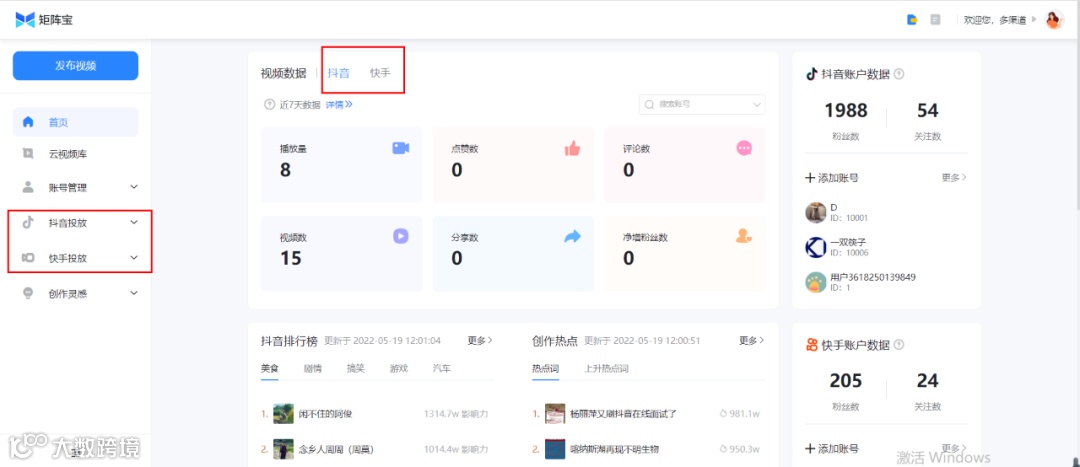Viewport: 1080px width, 467px height.
Task: Open the 详情 link
Action: tap(339, 105)
